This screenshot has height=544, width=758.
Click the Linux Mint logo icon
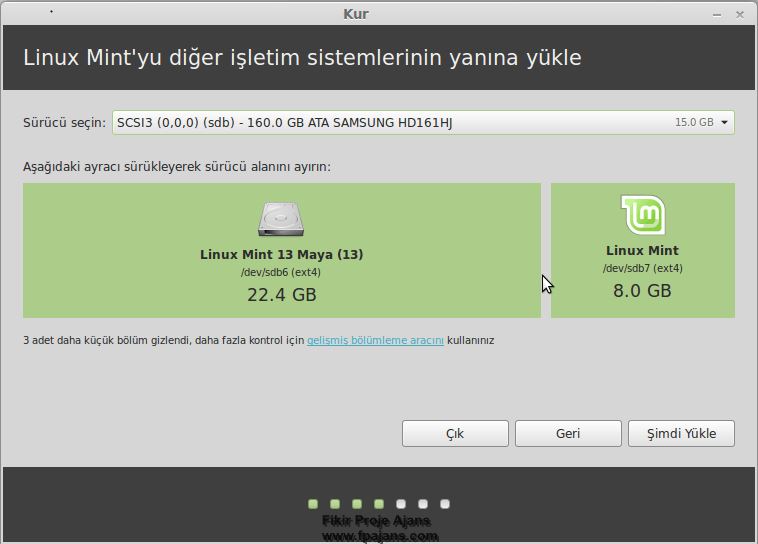[643, 215]
